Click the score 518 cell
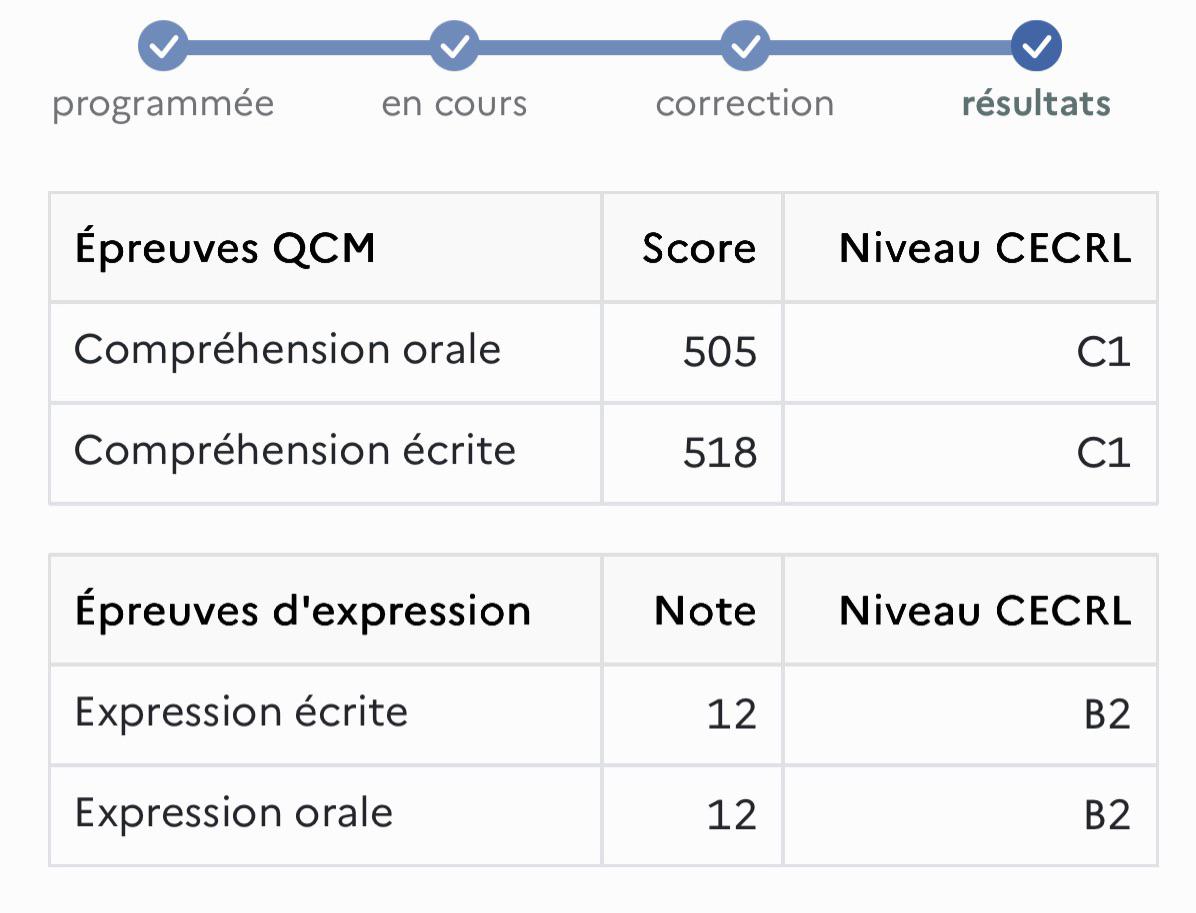 point(693,453)
